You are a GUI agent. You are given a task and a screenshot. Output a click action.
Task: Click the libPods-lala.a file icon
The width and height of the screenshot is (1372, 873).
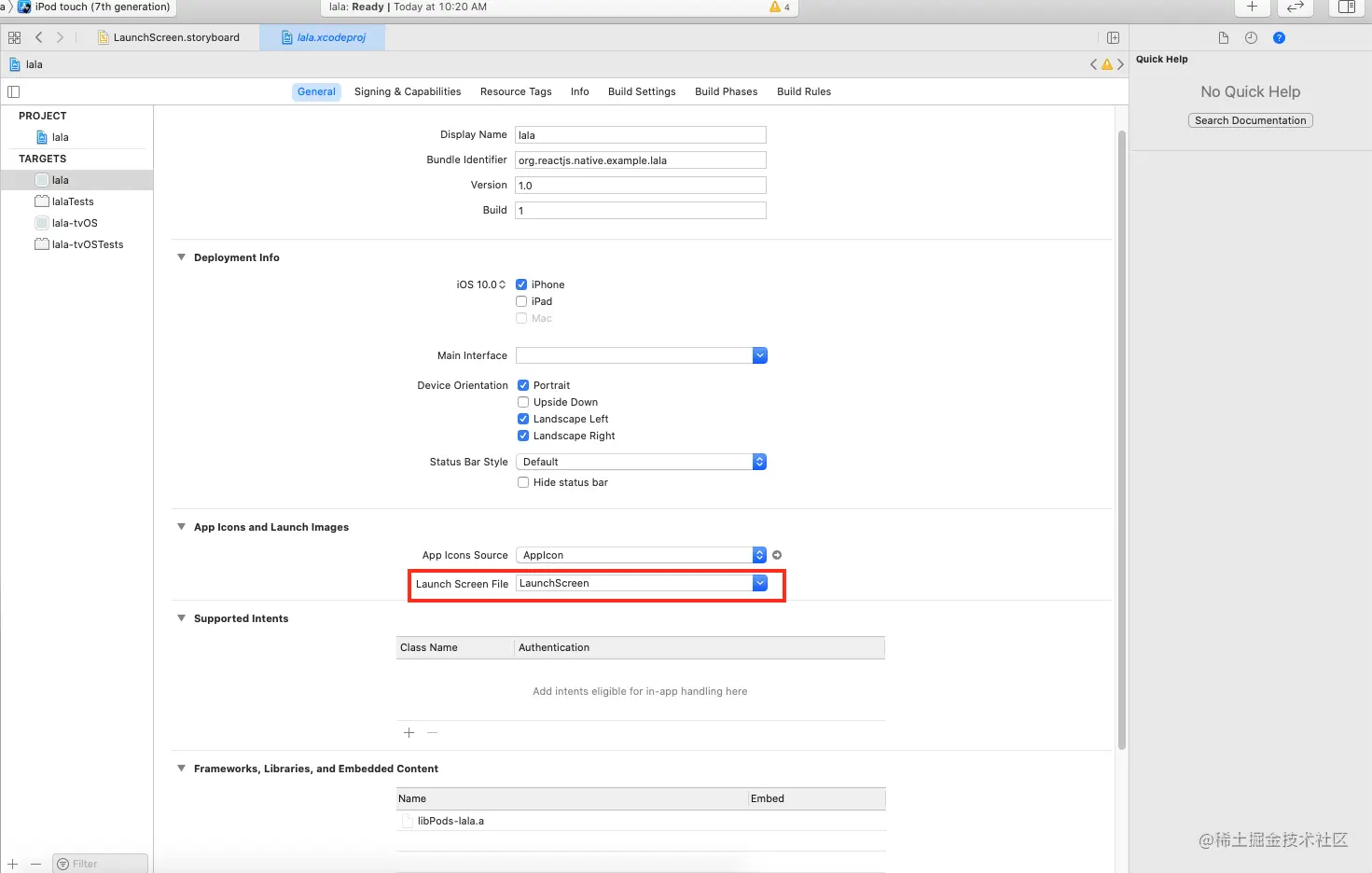pos(407,821)
